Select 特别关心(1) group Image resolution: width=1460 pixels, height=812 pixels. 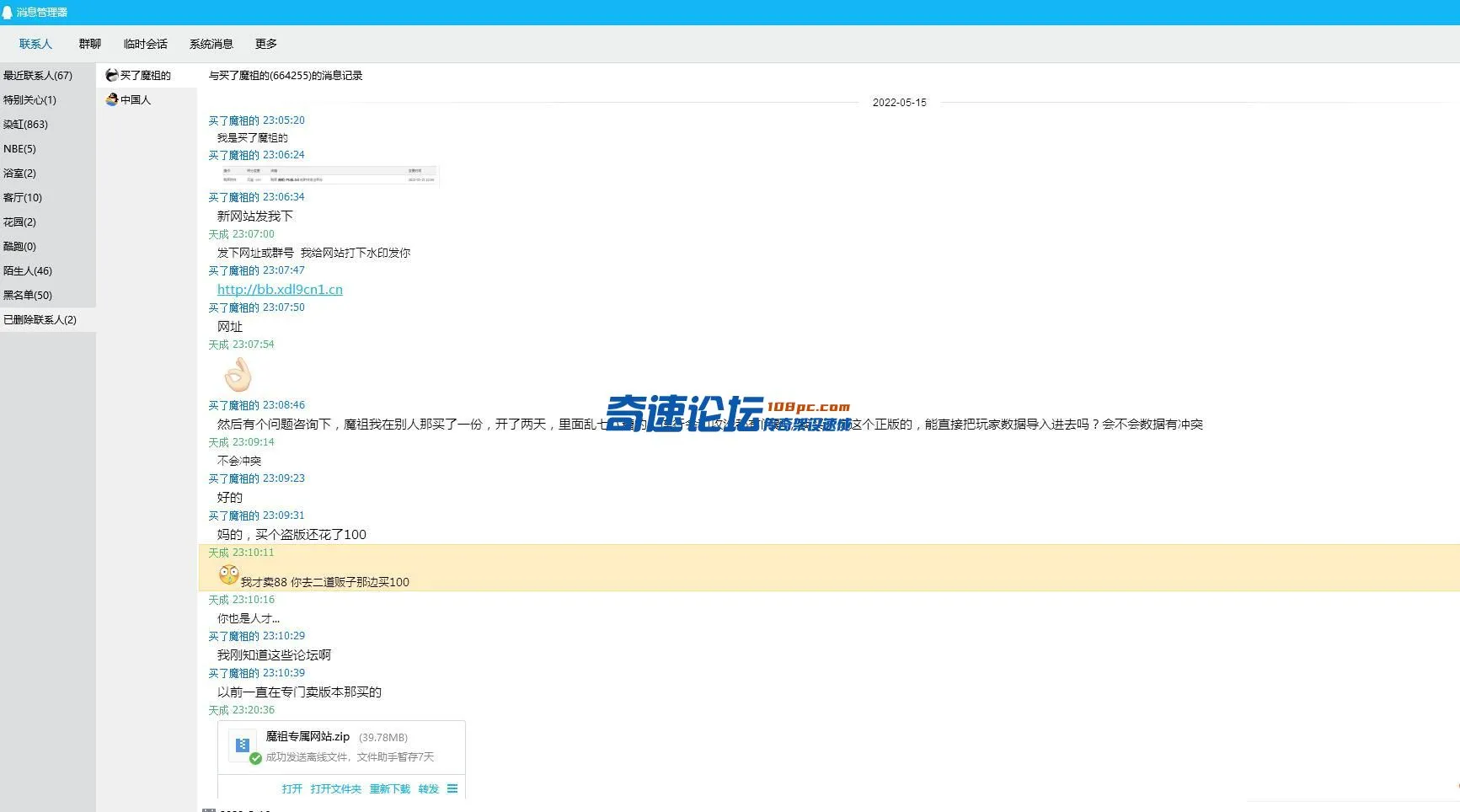(47, 99)
